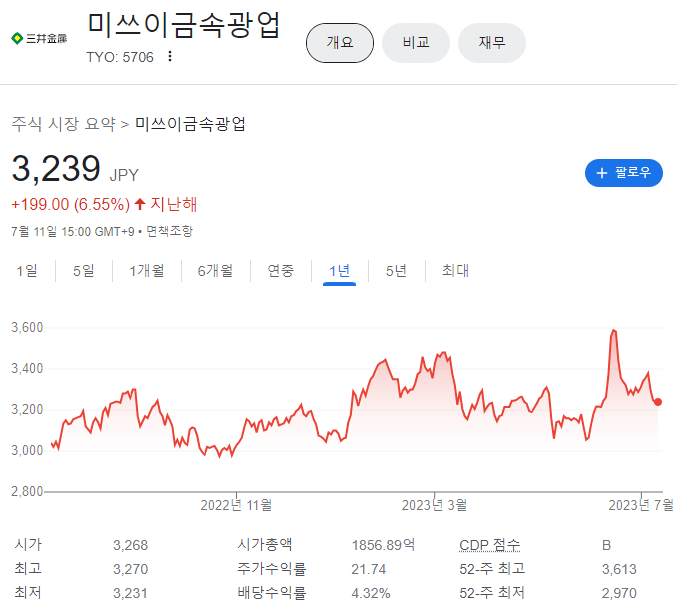Click the 52-주 최고 value 3,613
Screen dimensions: 677x609
pos(619,569)
